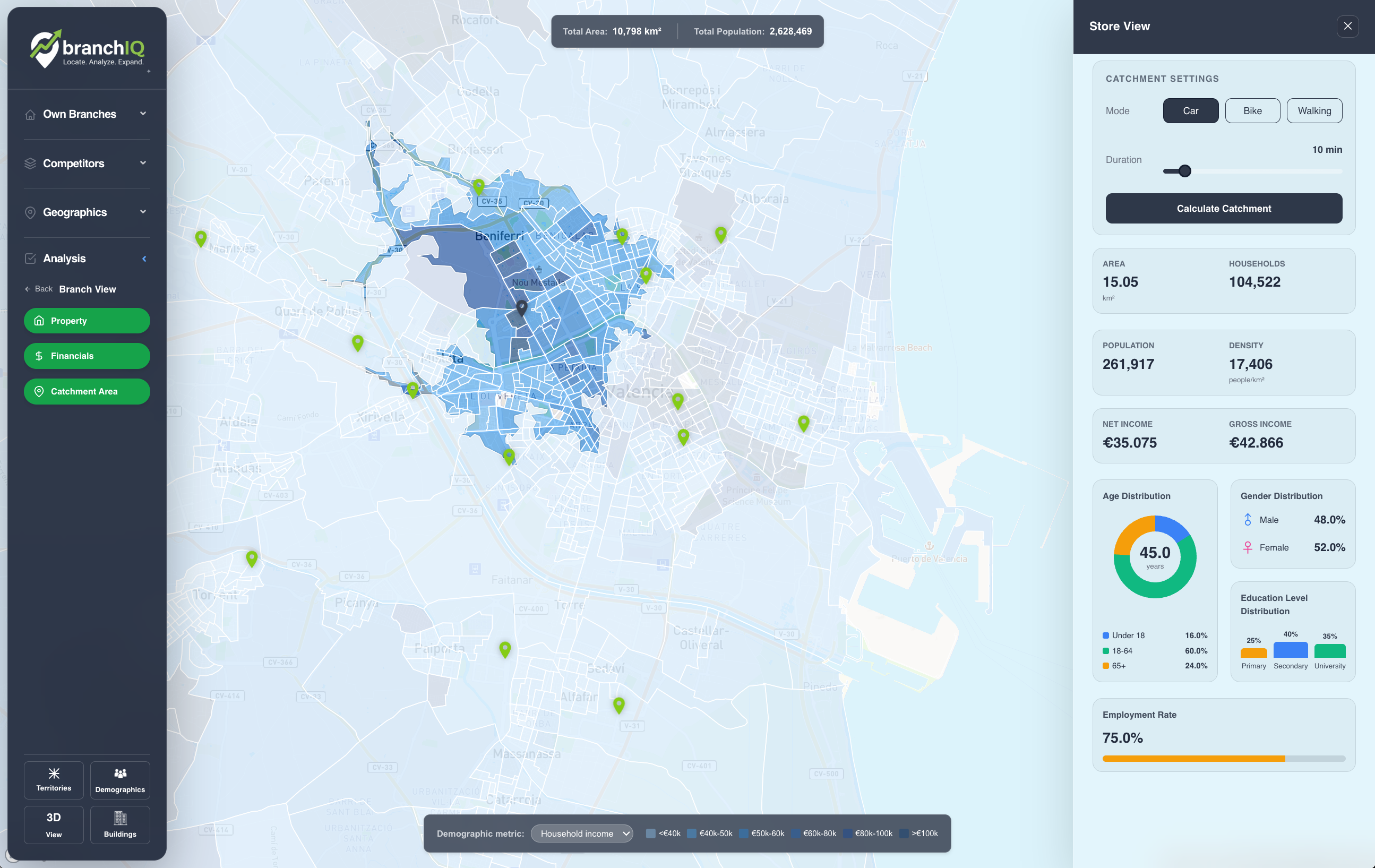
Task: Open the Territories panel
Action: [x=53, y=779]
